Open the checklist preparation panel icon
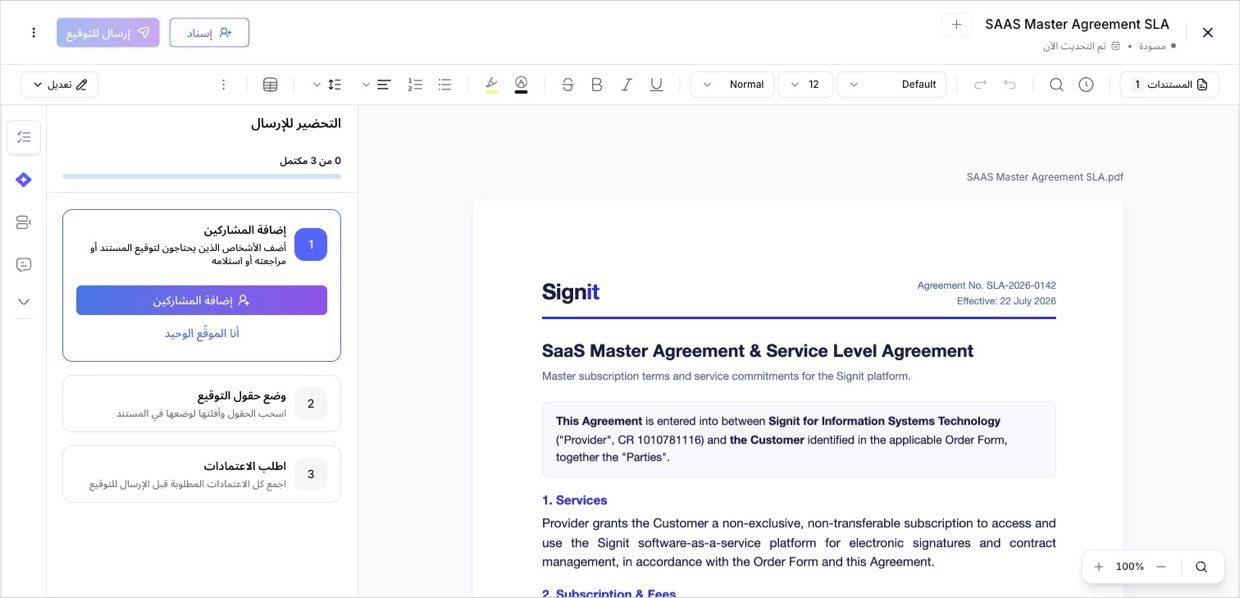 (24, 137)
